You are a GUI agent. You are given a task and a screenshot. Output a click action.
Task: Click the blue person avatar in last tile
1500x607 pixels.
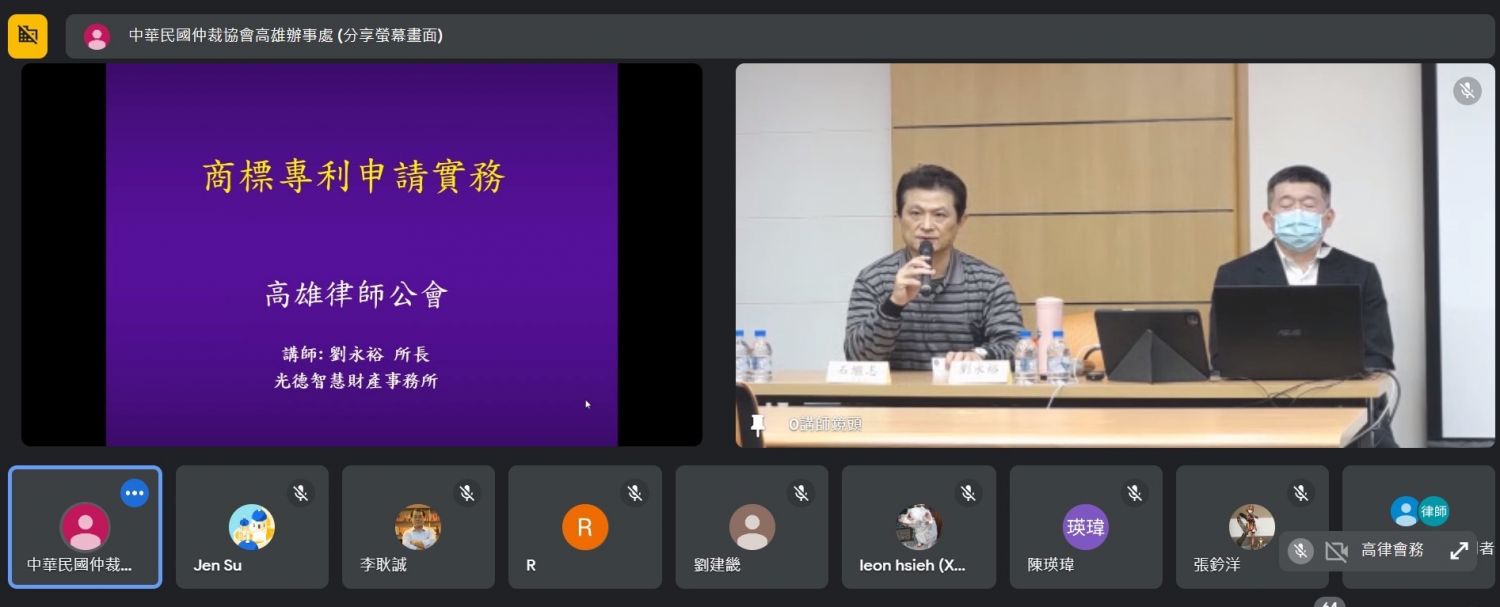pos(1406,511)
